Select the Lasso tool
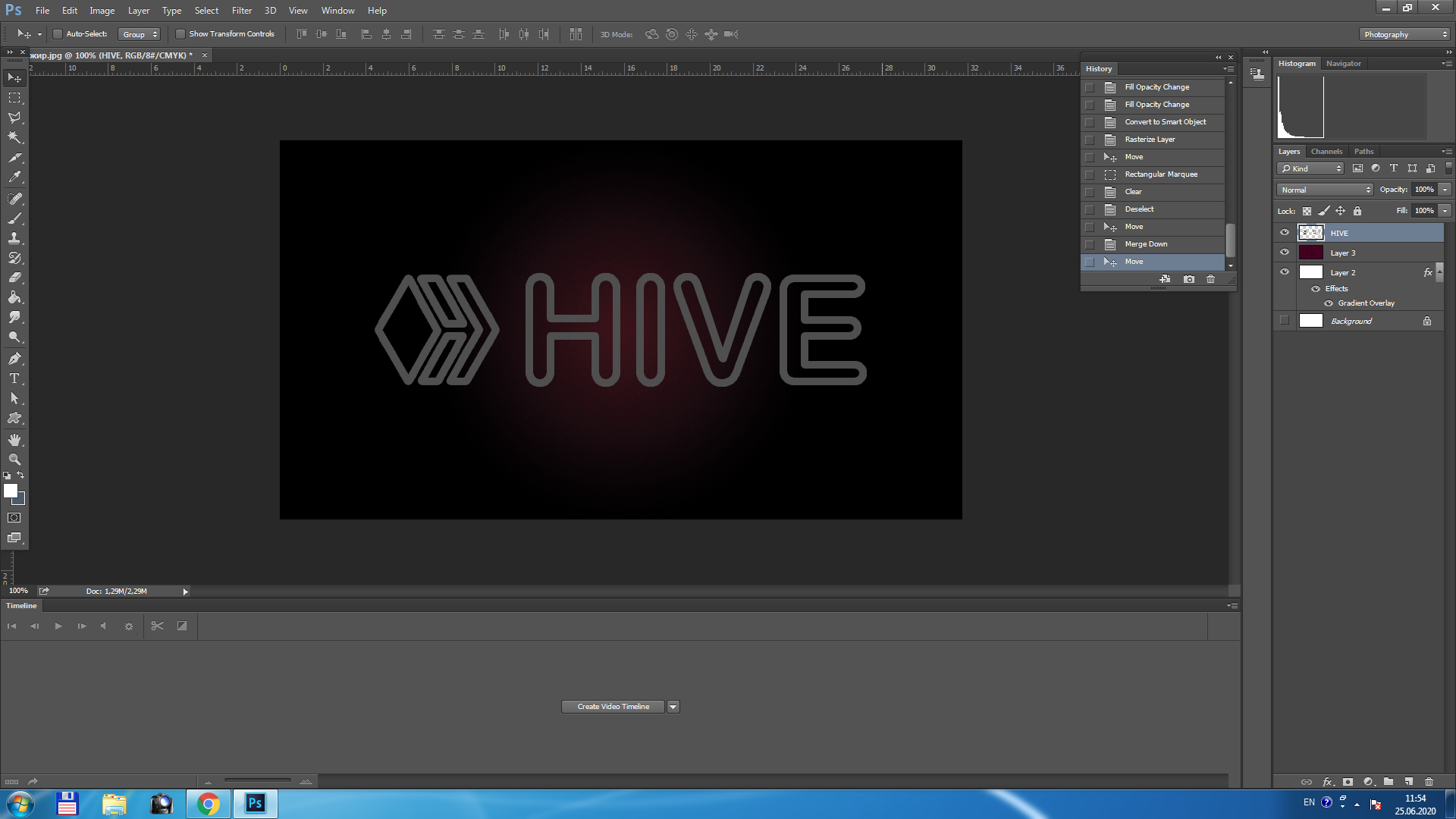The height and width of the screenshot is (819, 1456). 14,118
